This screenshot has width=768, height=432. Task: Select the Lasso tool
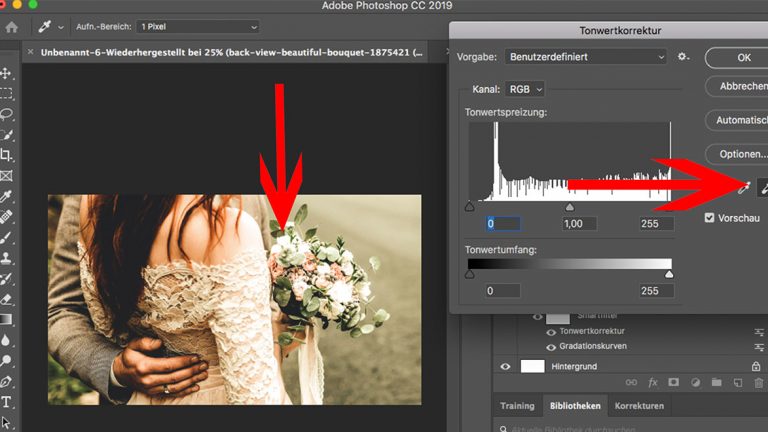(x=6, y=114)
